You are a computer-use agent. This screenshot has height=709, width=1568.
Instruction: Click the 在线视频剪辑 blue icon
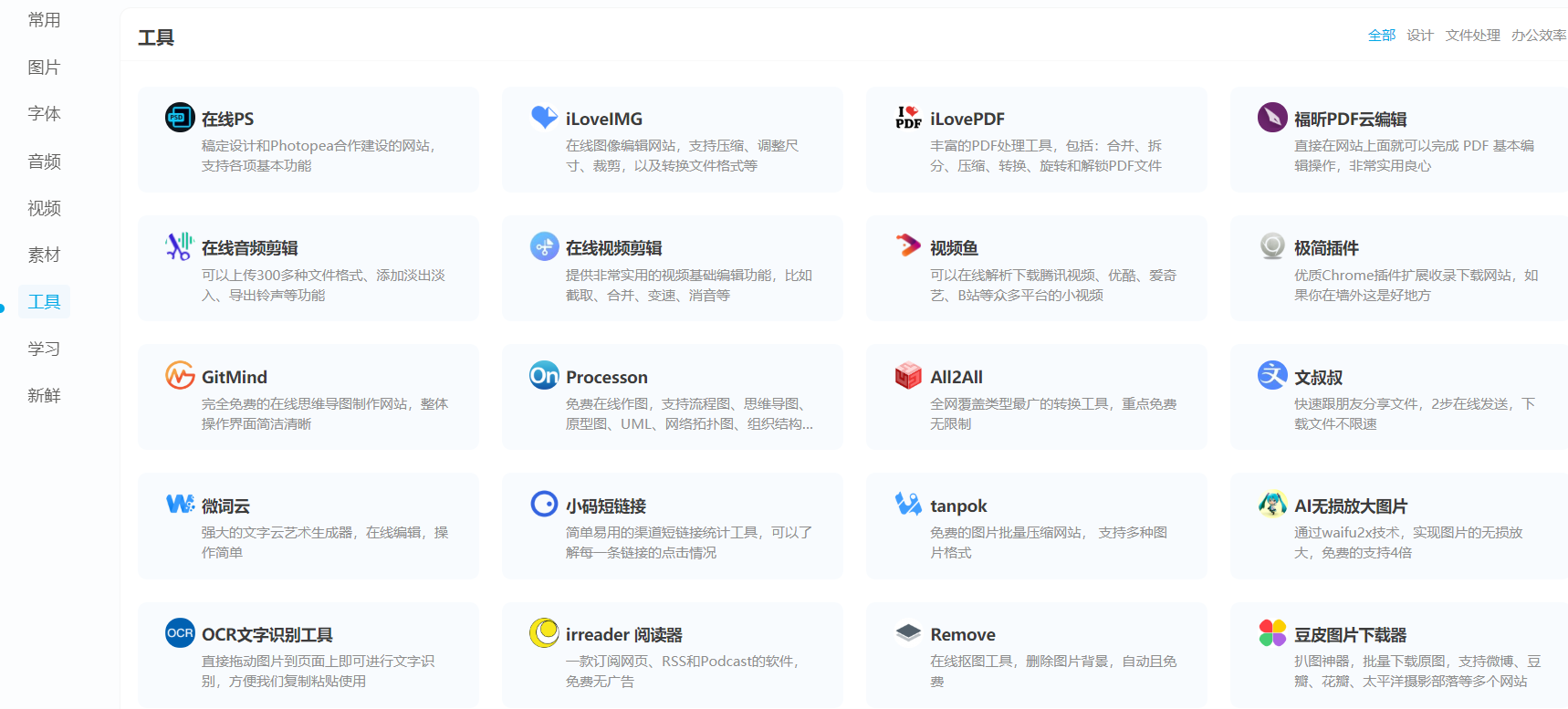544,246
